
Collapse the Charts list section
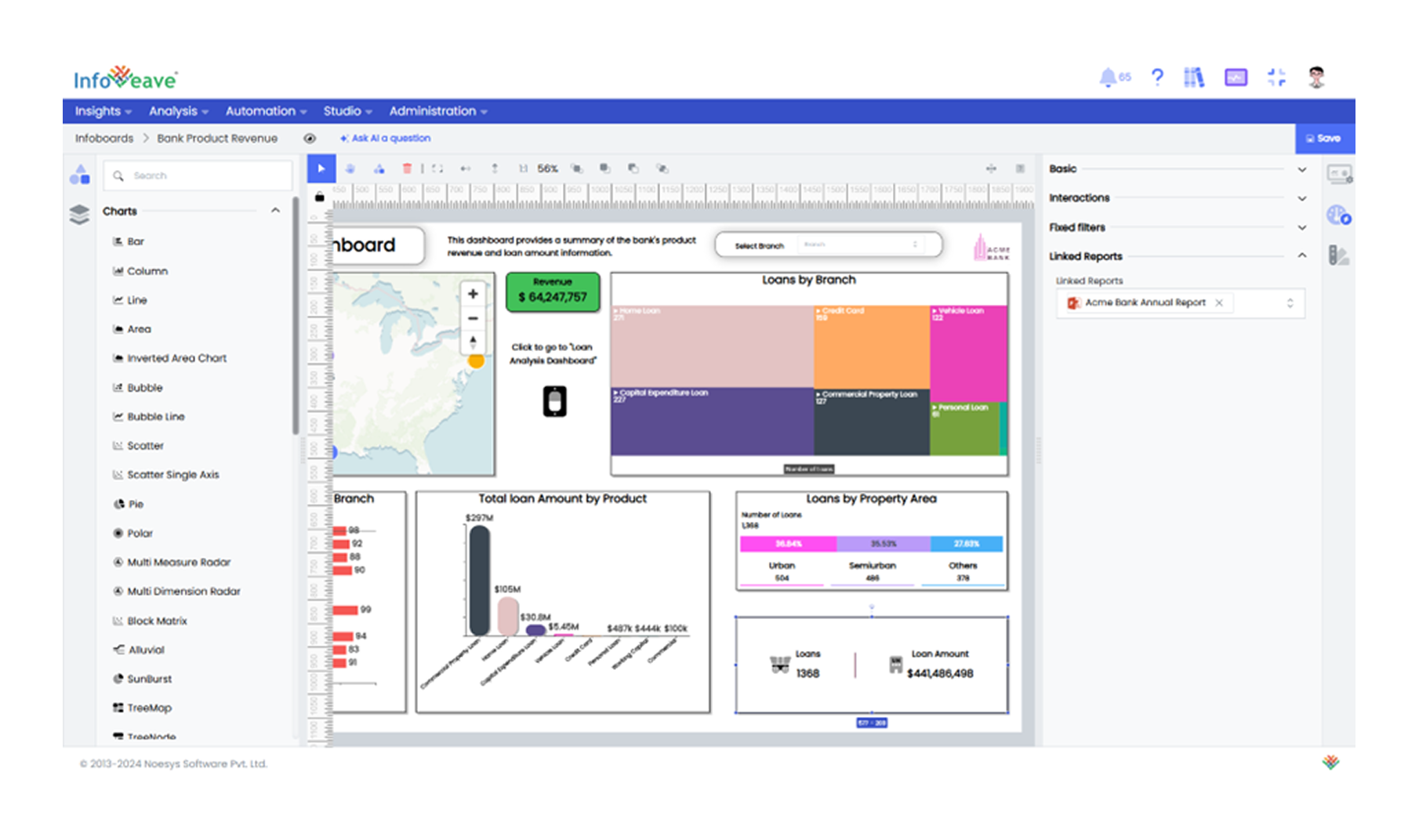click(x=275, y=211)
